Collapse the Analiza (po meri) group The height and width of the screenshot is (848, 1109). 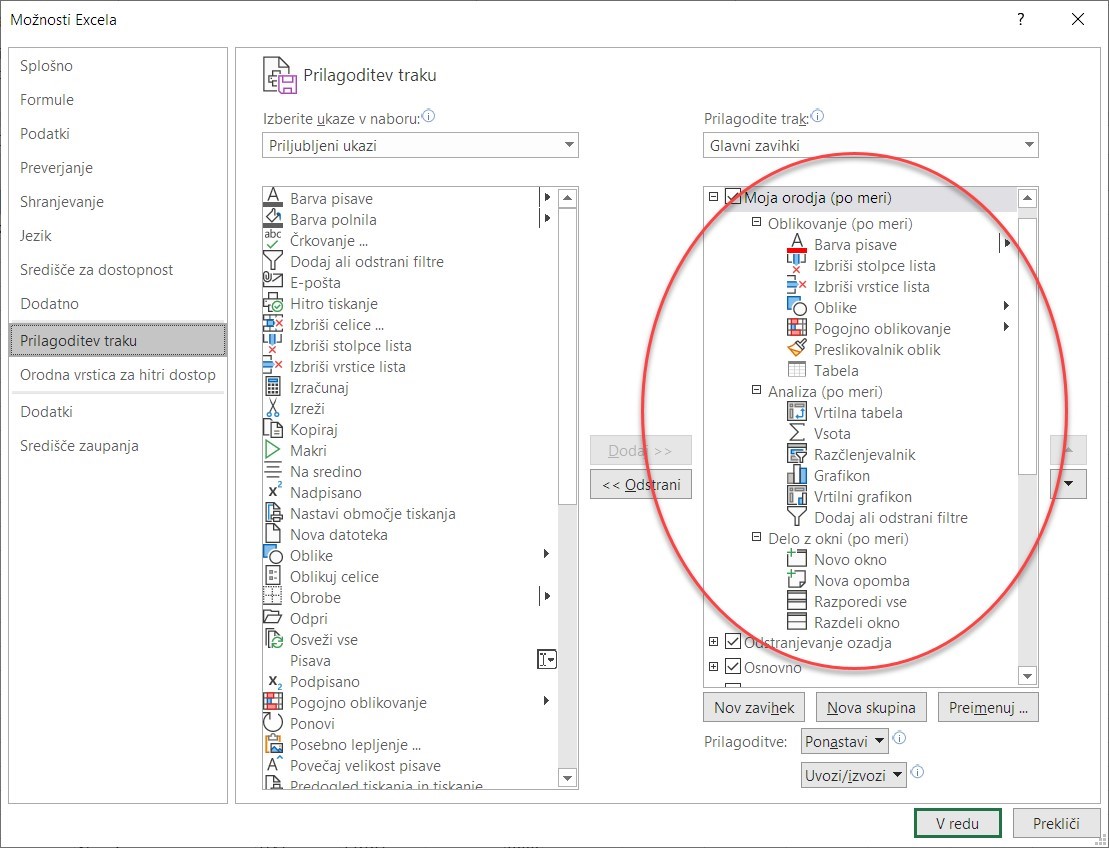coord(756,390)
